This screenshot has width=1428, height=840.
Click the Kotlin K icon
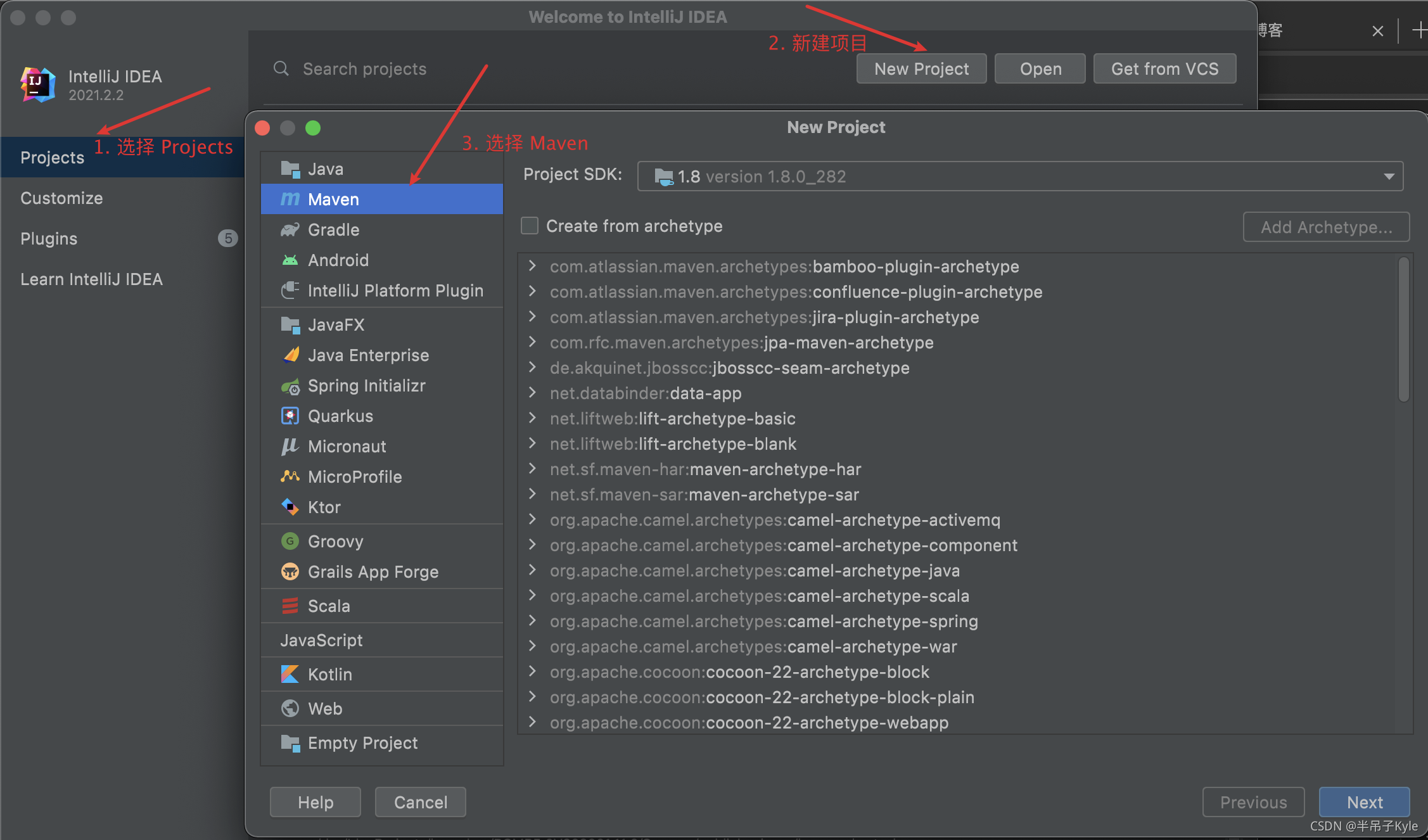point(290,675)
